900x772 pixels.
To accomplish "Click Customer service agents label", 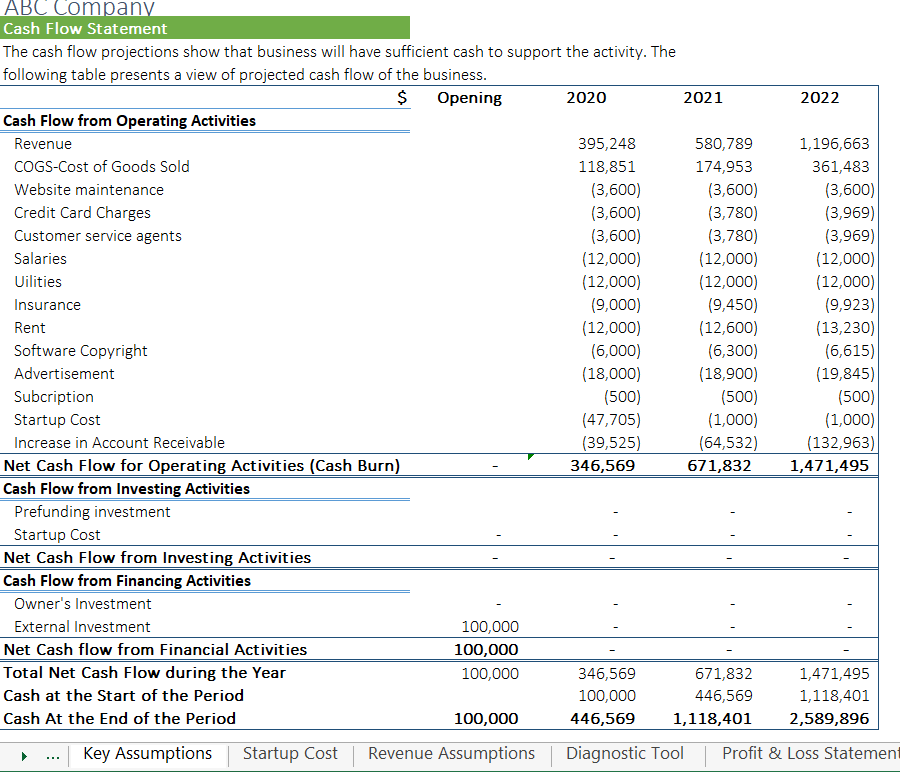I will point(98,236).
